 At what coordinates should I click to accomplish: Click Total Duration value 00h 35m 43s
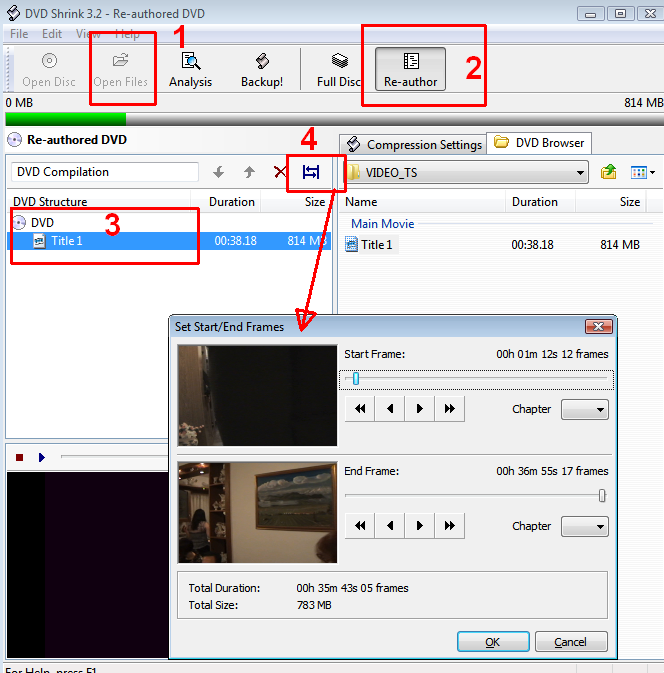pos(352,588)
